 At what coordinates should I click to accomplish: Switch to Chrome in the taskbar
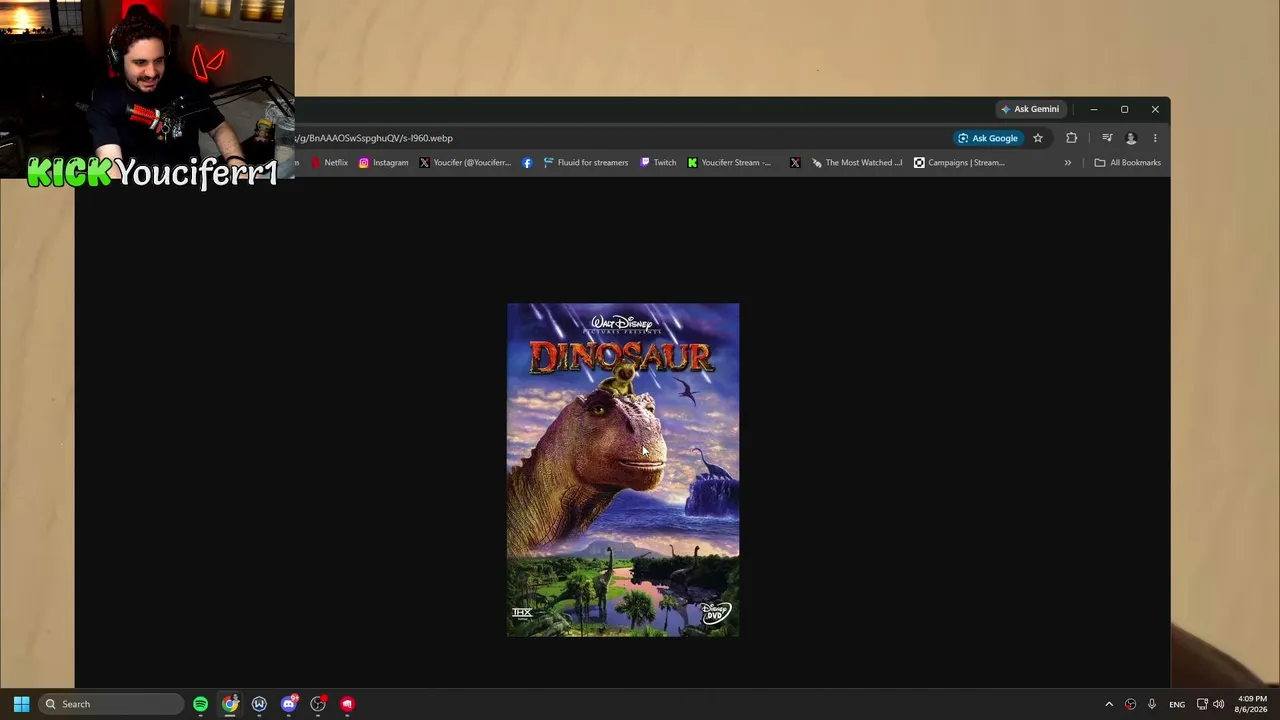[x=230, y=704]
